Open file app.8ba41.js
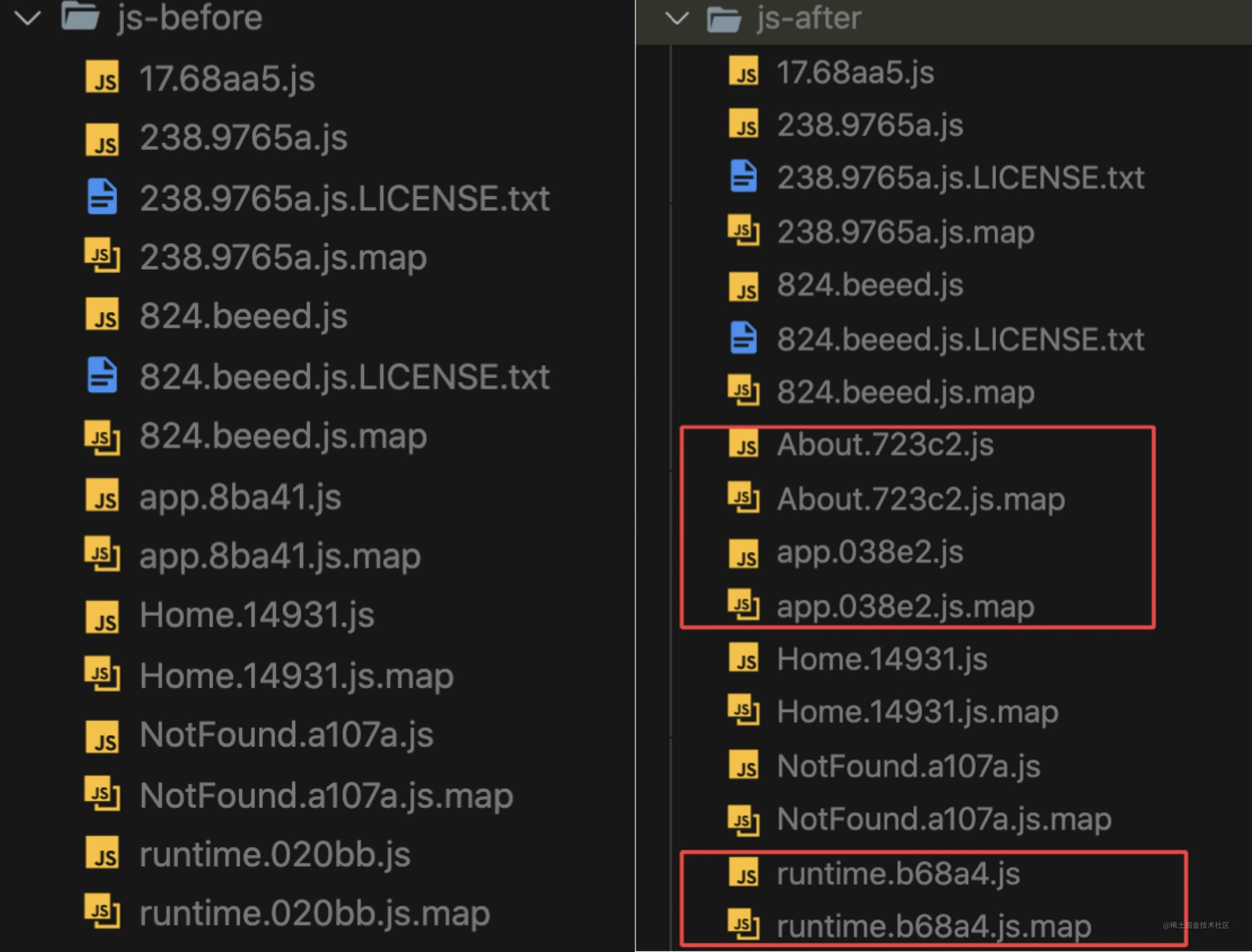 tap(240, 498)
